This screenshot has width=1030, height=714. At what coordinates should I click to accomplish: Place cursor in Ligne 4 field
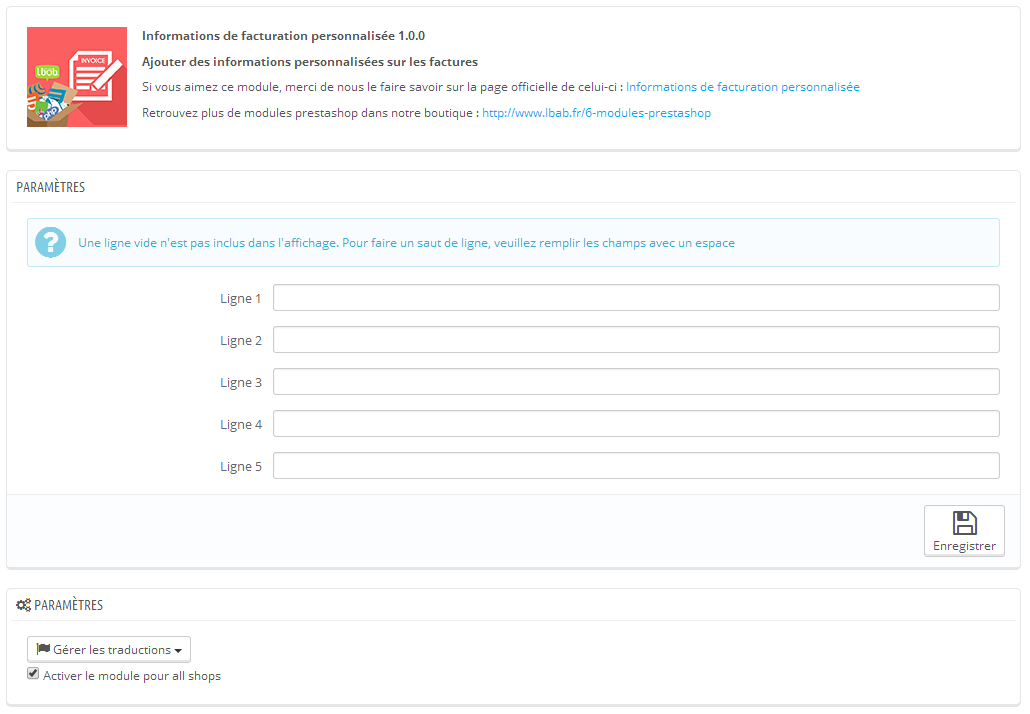(x=636, y=424)
